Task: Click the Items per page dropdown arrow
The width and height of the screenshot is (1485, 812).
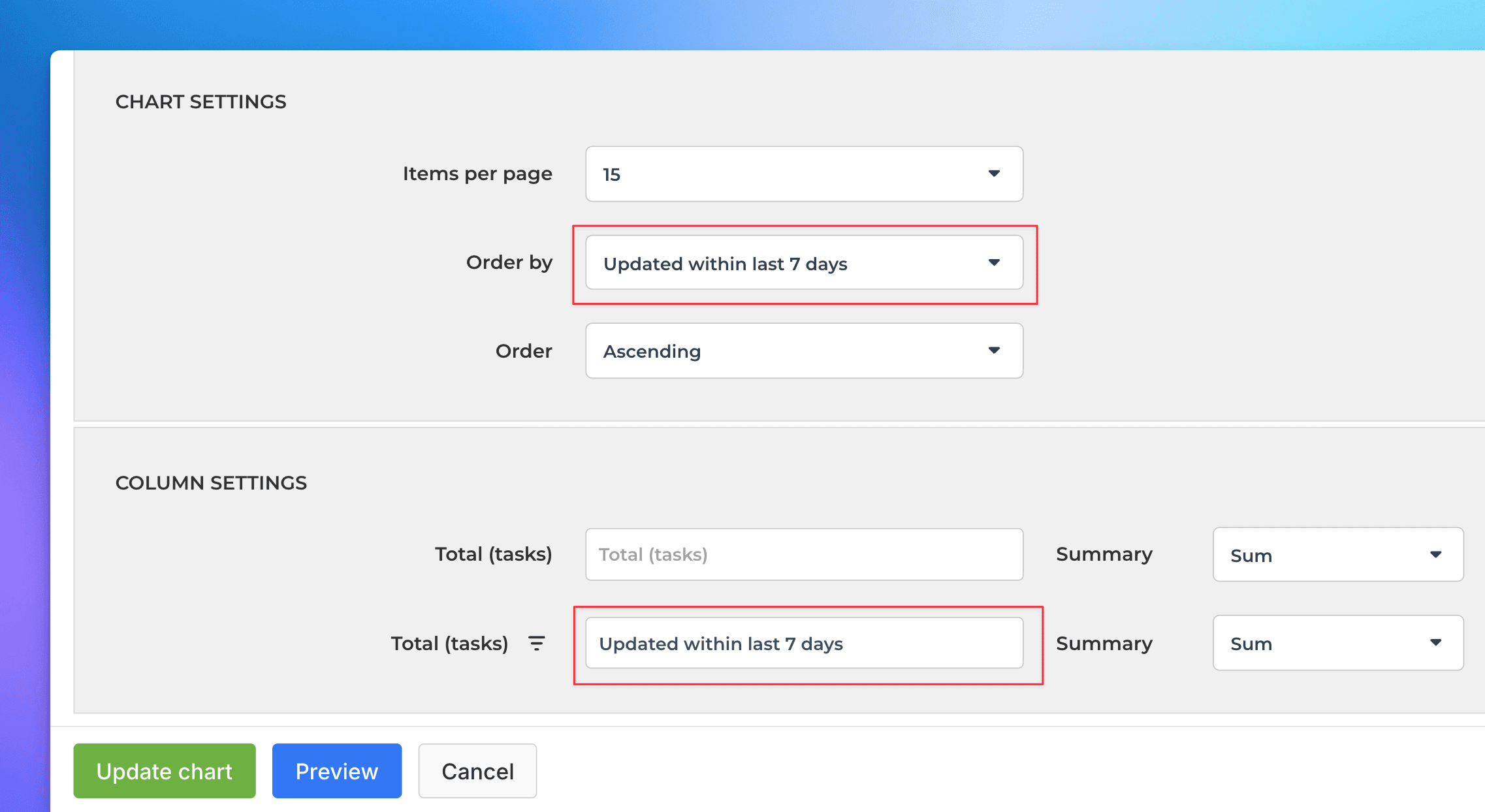Action: click(993, 174)
